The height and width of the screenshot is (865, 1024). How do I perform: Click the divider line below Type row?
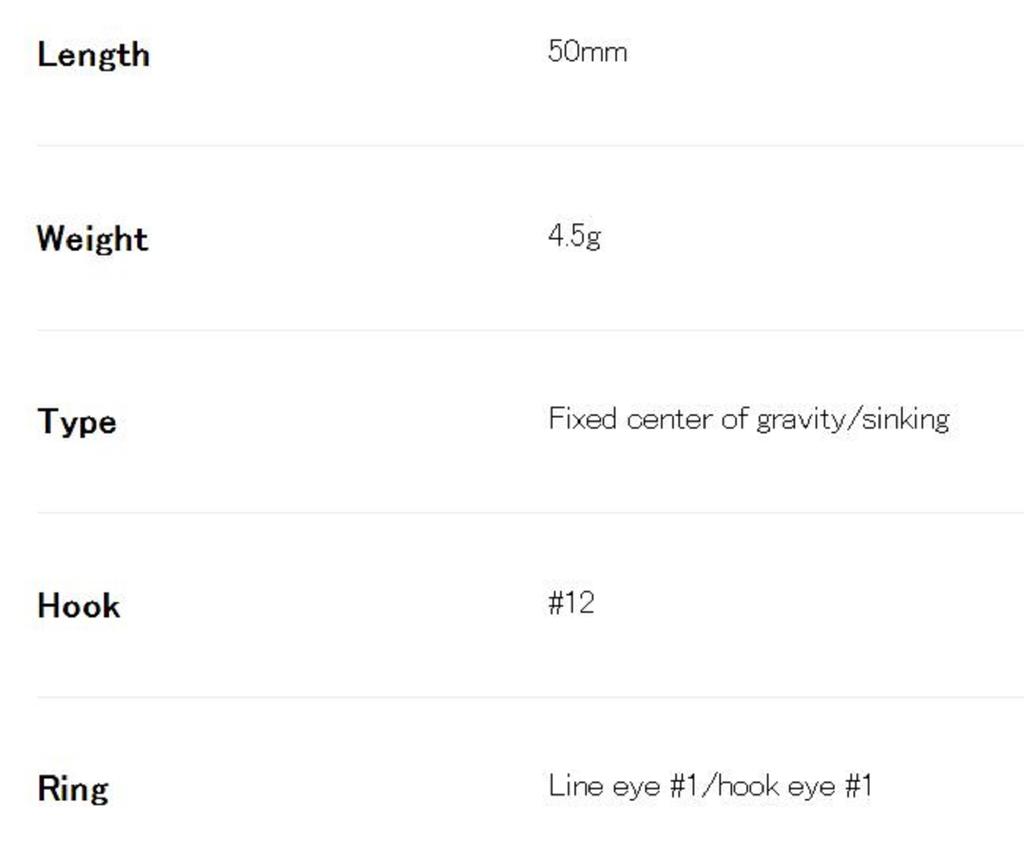pos(530,513)
